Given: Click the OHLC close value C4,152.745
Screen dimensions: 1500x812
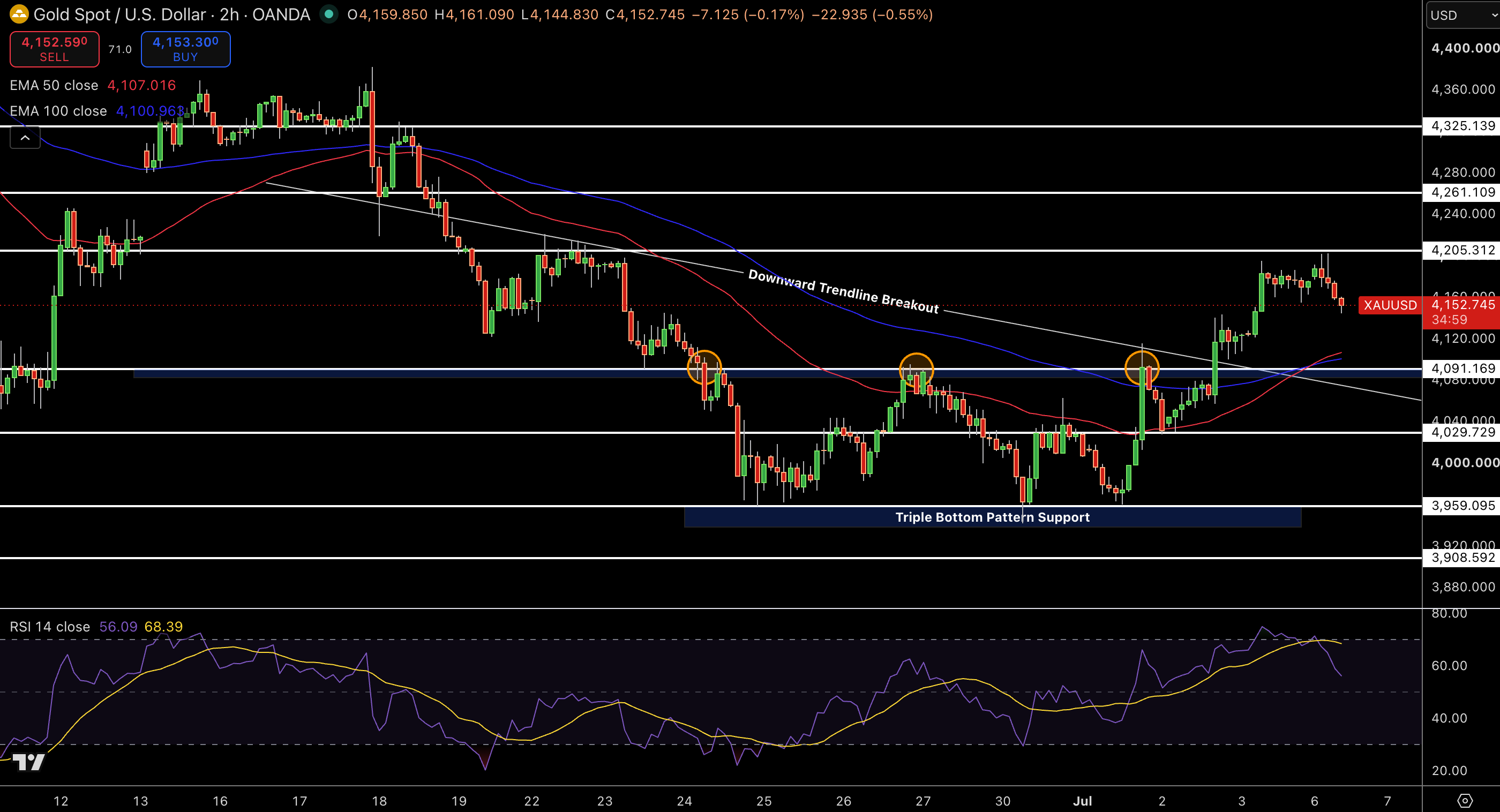Looking at the screenshot, I should [x=645, y=14].
